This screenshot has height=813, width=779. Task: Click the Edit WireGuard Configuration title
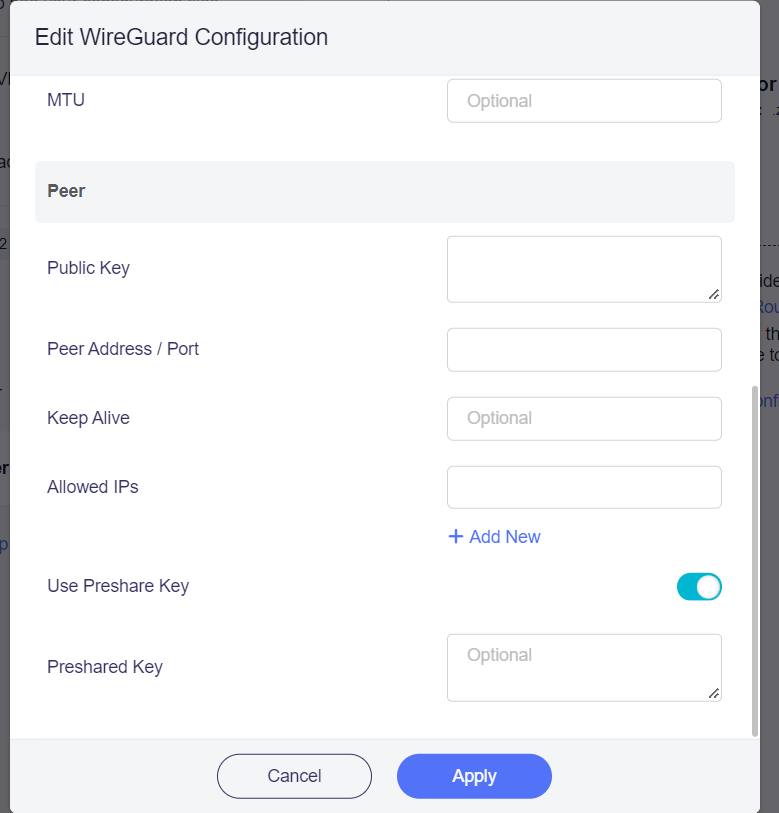point(181,37)
